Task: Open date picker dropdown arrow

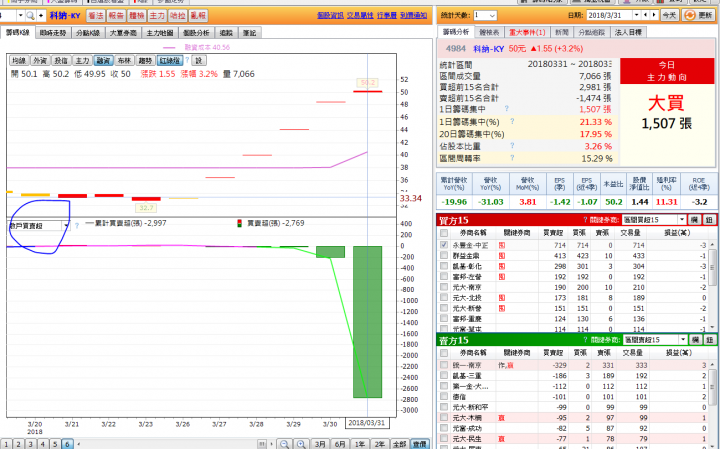Action: click(636, 15)
